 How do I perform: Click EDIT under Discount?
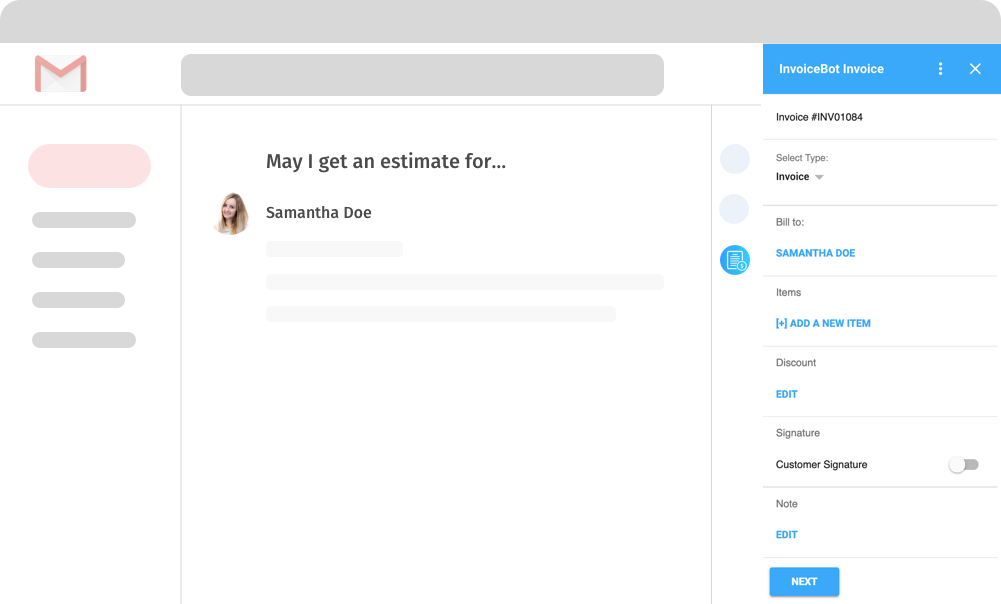coord(787,394)
